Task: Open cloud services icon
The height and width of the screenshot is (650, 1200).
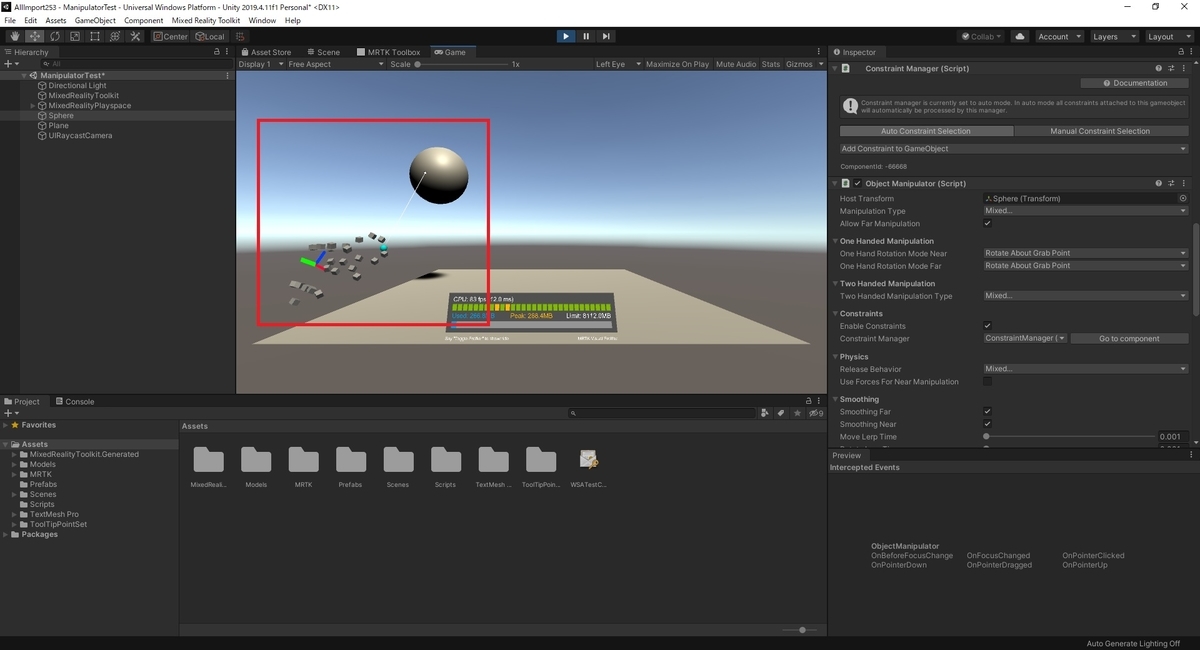Action: 1020,37
